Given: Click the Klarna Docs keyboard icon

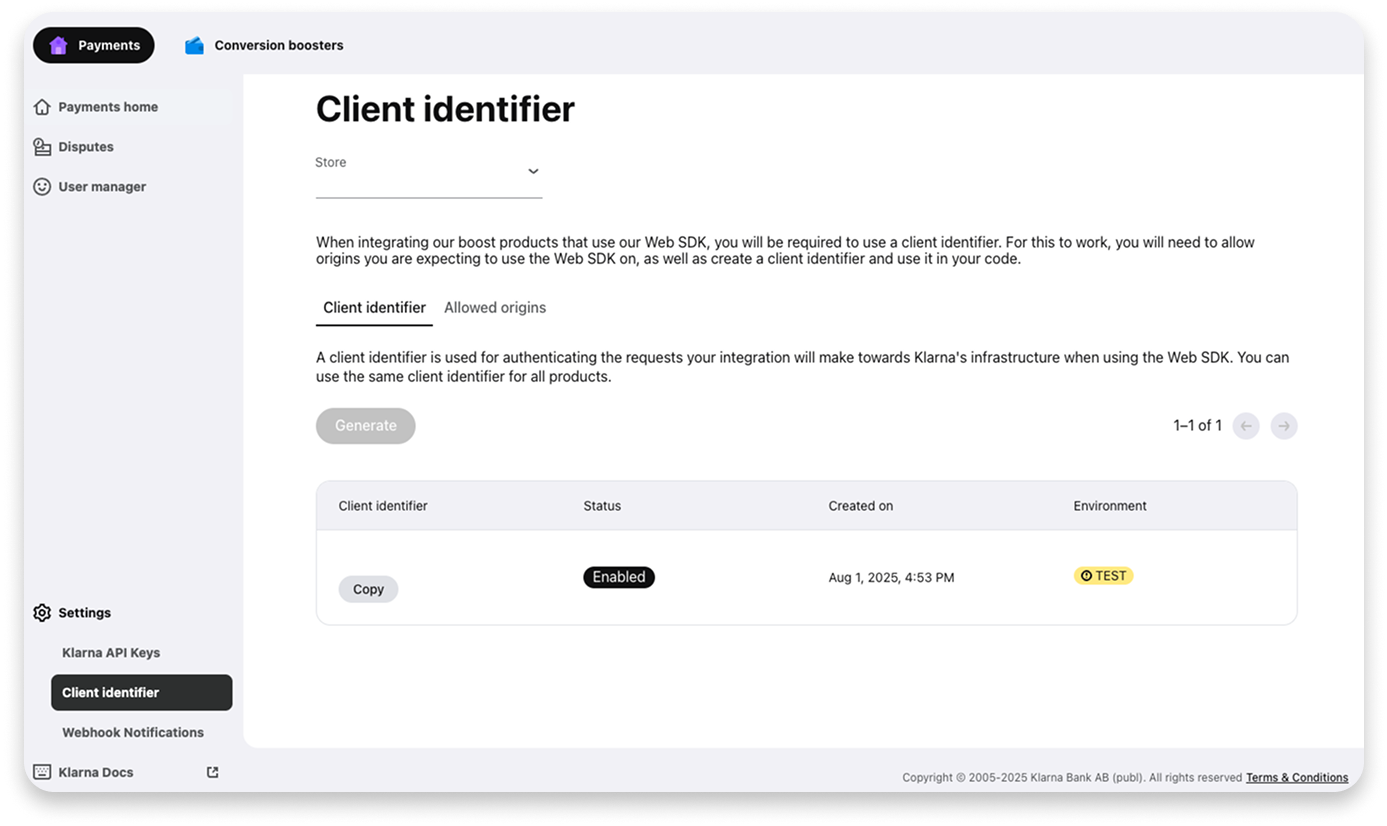Looking at the screenshot, I should pos(42,772).
